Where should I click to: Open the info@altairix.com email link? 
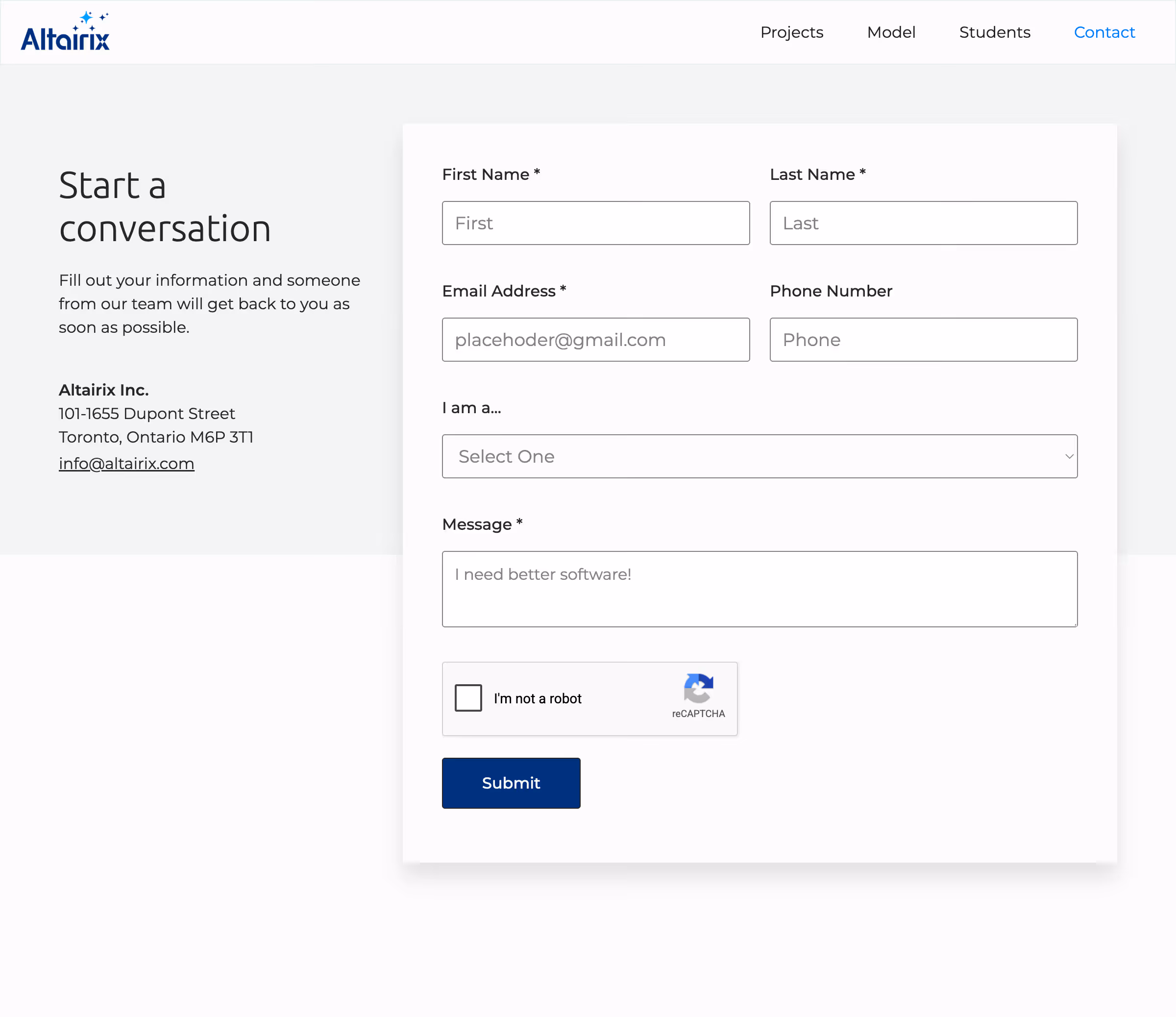pyautogui.click(x=126, y=464)
